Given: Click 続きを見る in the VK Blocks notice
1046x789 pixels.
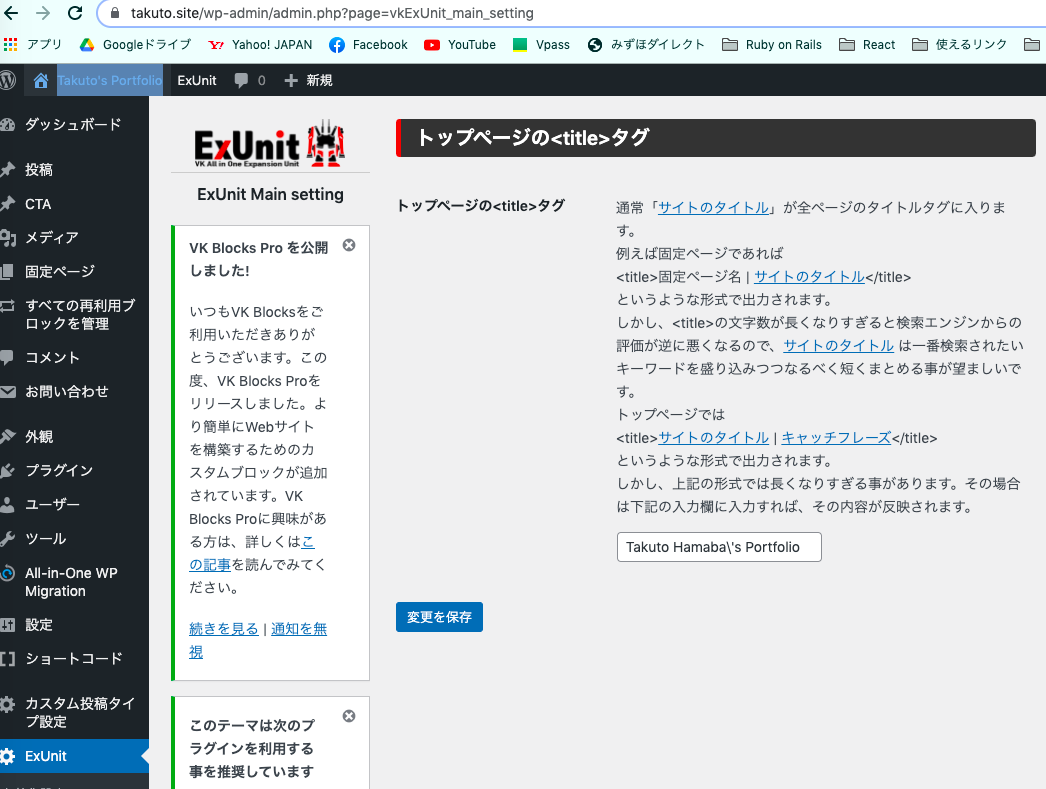Looking at the screenshot, I should (223, 628).
